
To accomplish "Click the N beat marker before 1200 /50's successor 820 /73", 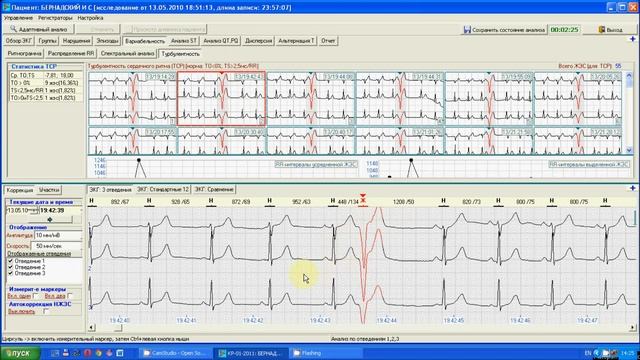I will (x=443, y=201).
